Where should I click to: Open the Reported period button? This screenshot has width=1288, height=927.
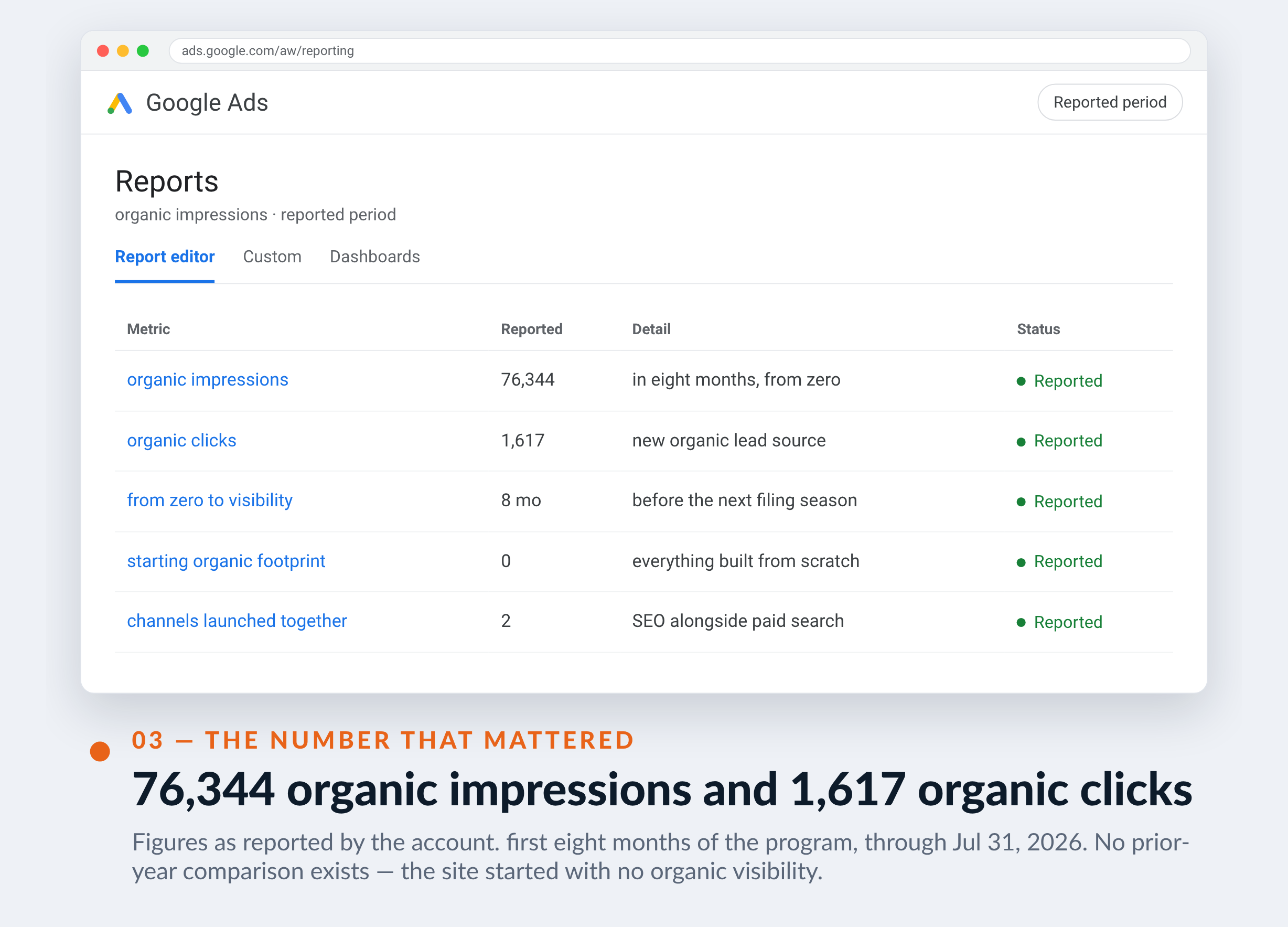[1109, 102]
